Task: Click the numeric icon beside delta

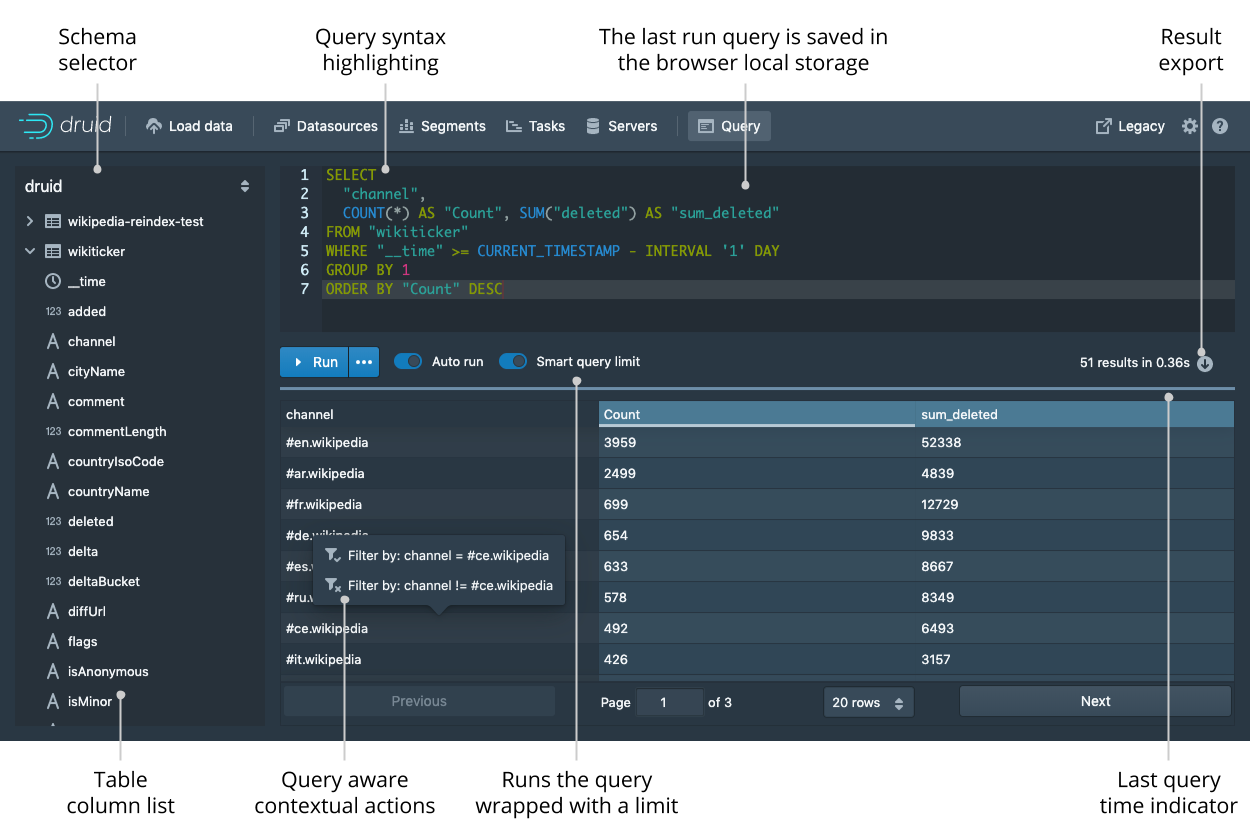Action: (53, 551)
